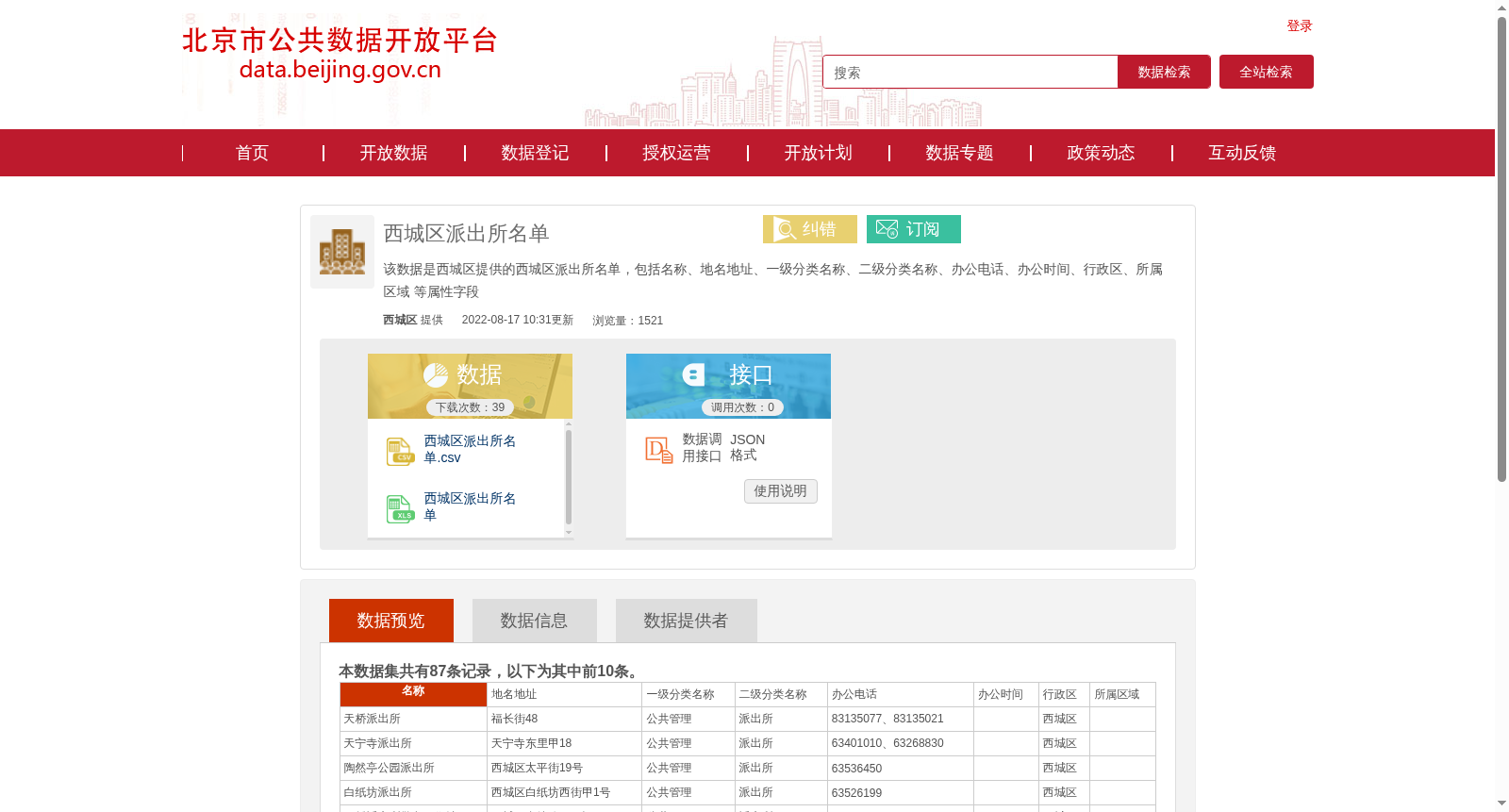Click the file list scroll down arrow
Screen dimensions: 1509x812
coord(569,533)
